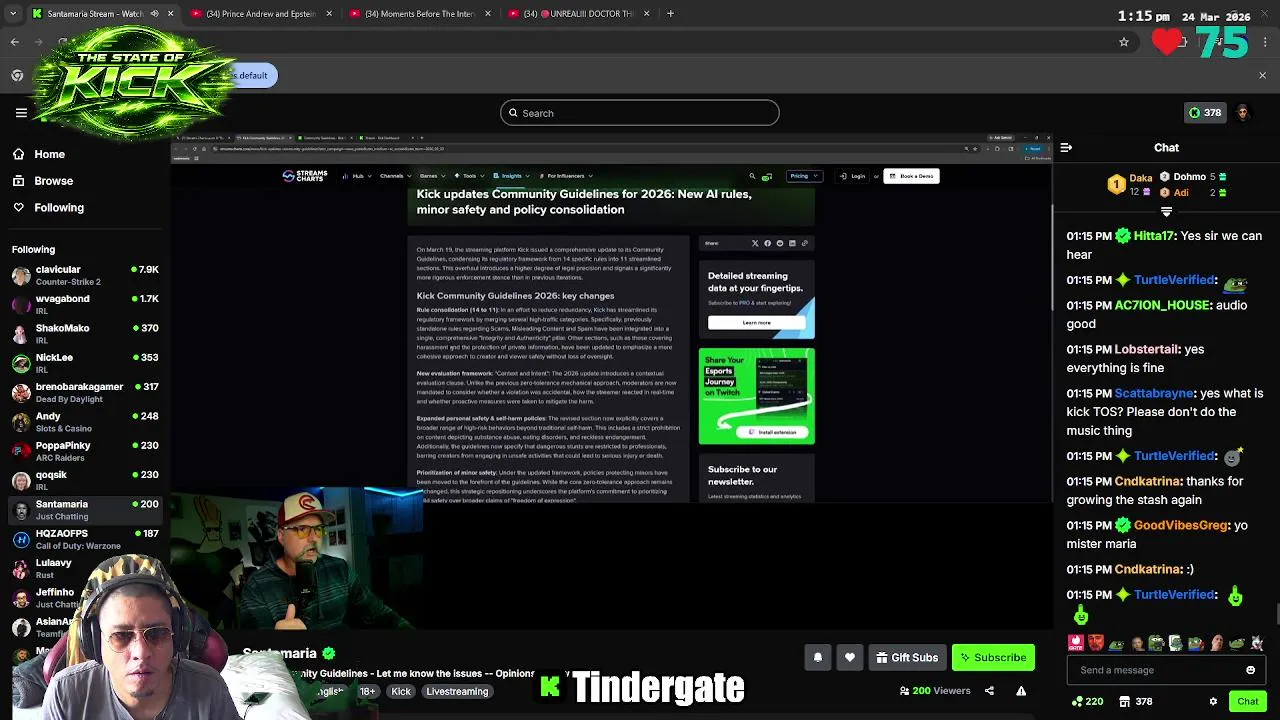
Task: Open ShakoMako channel in Following list
Action: 85,334
